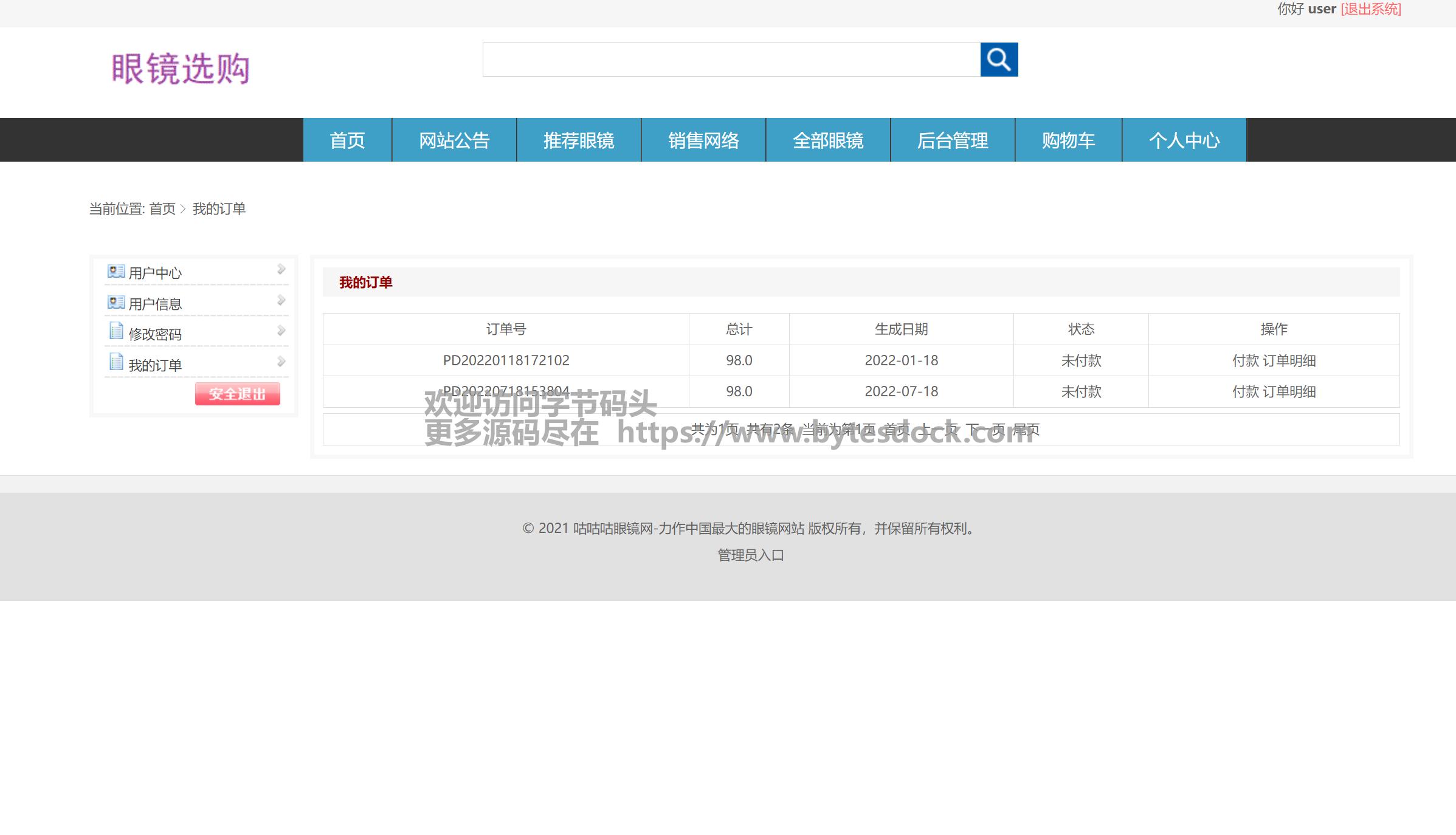Click the 用户中心 sidebar icon
The height and width of the screenshot is (835, 1456).
116,271
